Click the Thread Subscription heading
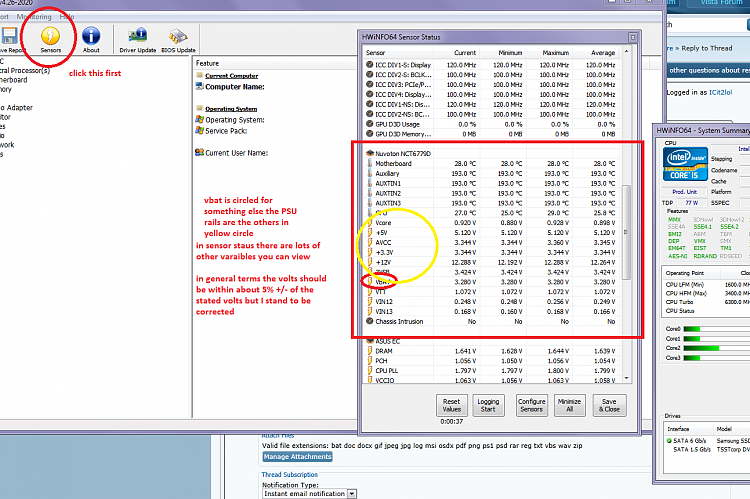 [x=289, y=475]
